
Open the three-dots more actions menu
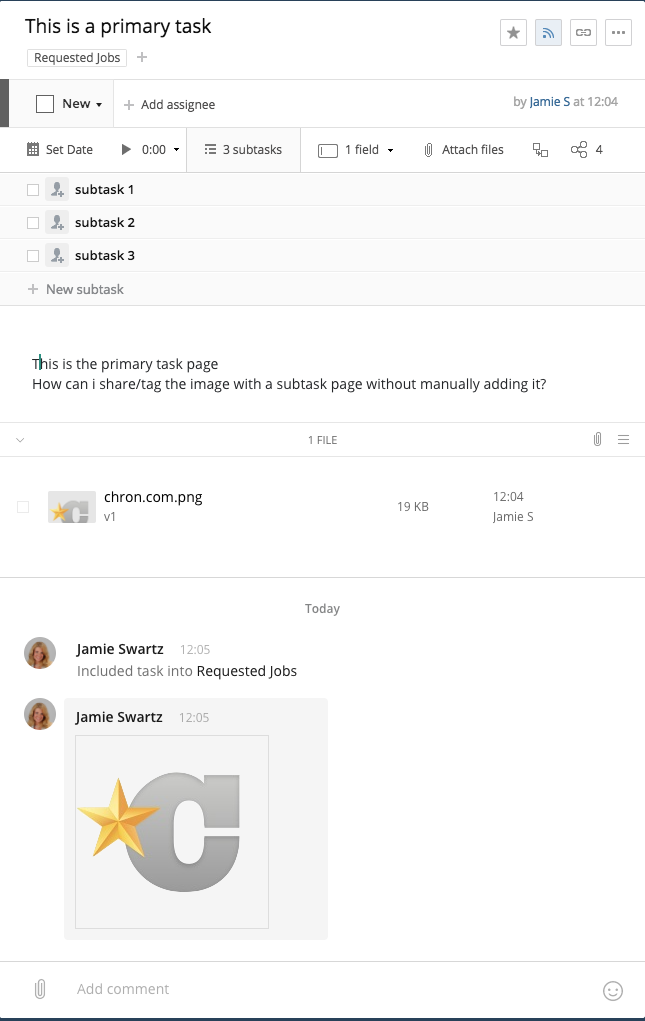click(619, 33)
